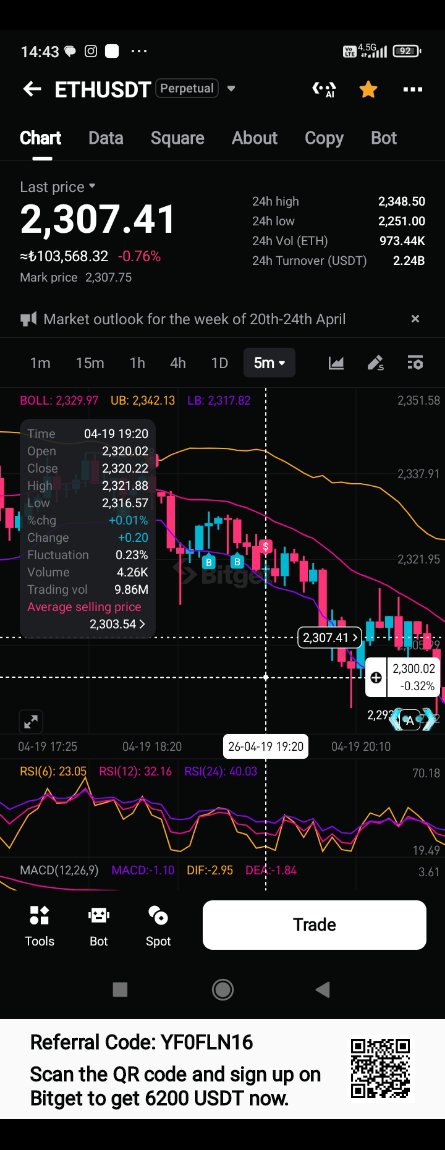This screenshot has height=1150, width=445.
Task: Open the About tab
Action: pos(254,138)
